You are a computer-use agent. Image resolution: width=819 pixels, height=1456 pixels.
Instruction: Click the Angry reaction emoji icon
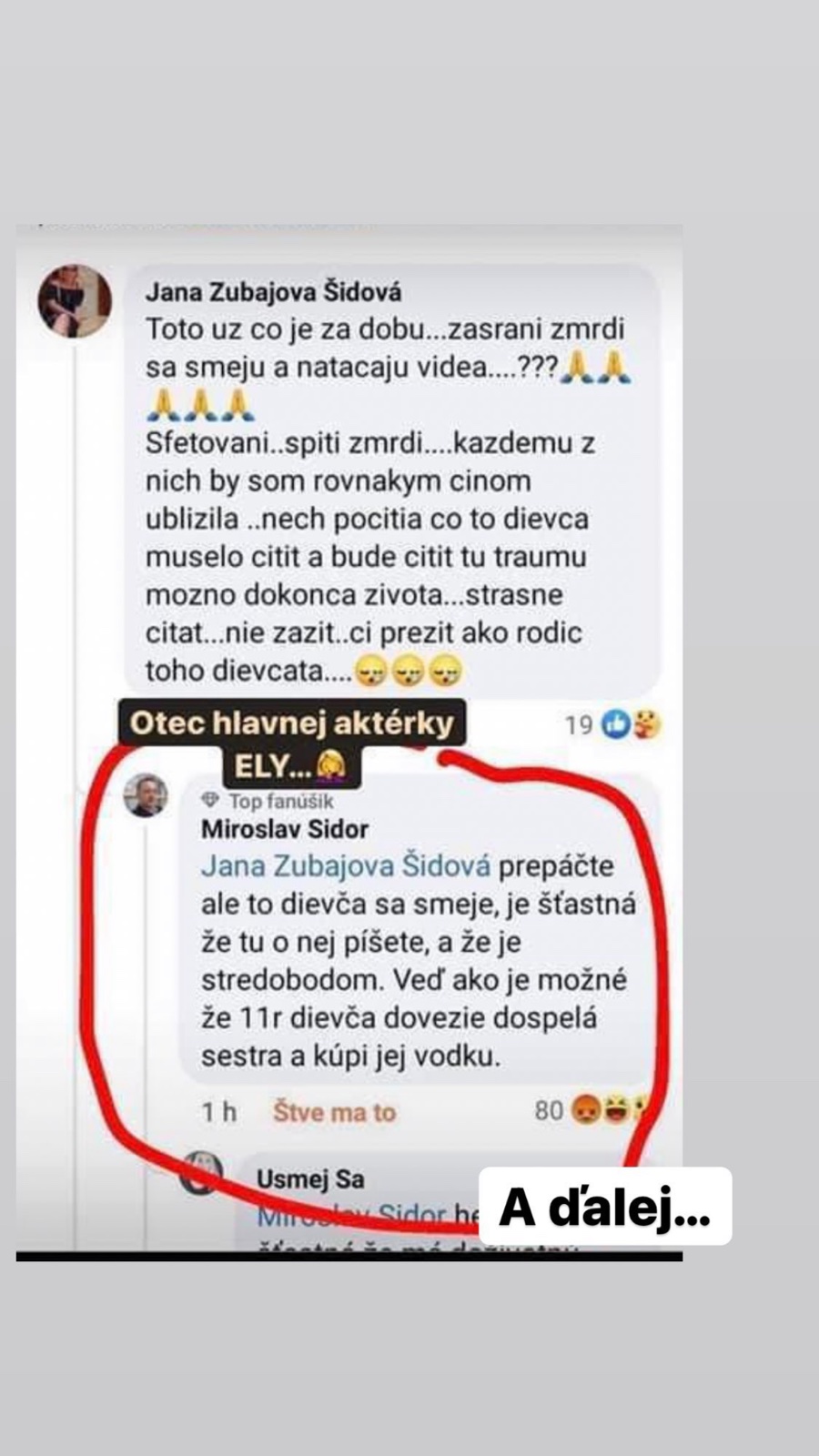[586, 1110]
